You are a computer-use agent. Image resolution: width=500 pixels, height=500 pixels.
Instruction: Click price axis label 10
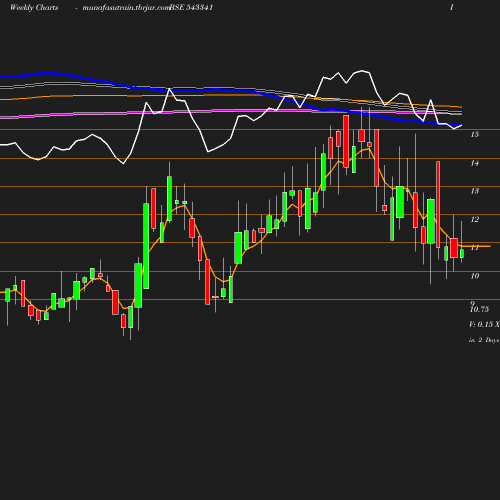pyautogui.click(x=475, y=276)
